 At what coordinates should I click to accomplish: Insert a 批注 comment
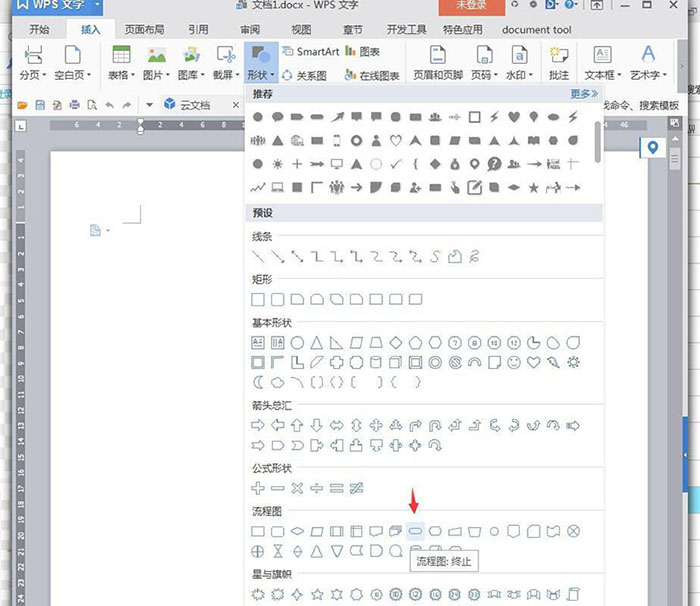[558, 63]
